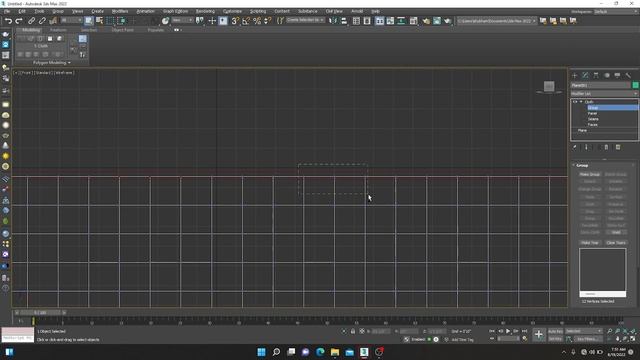
Task: Open the Modifier List dropdown
Action: tap(604, 94)
